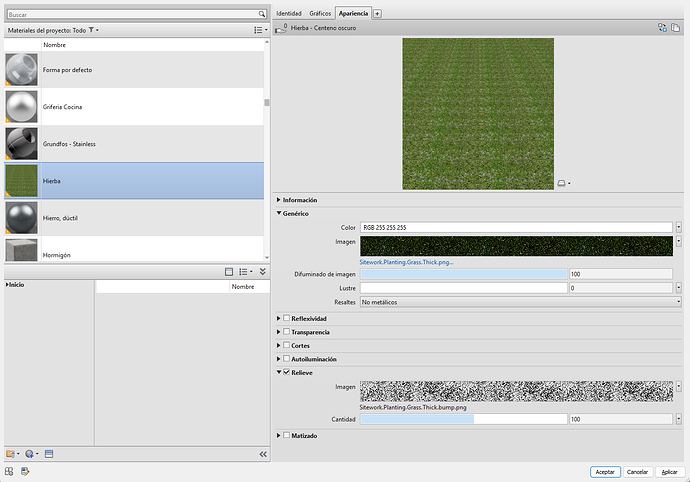Click the Lustre slider bar
This screenshot has width=690, height=482.
point(463,288)
